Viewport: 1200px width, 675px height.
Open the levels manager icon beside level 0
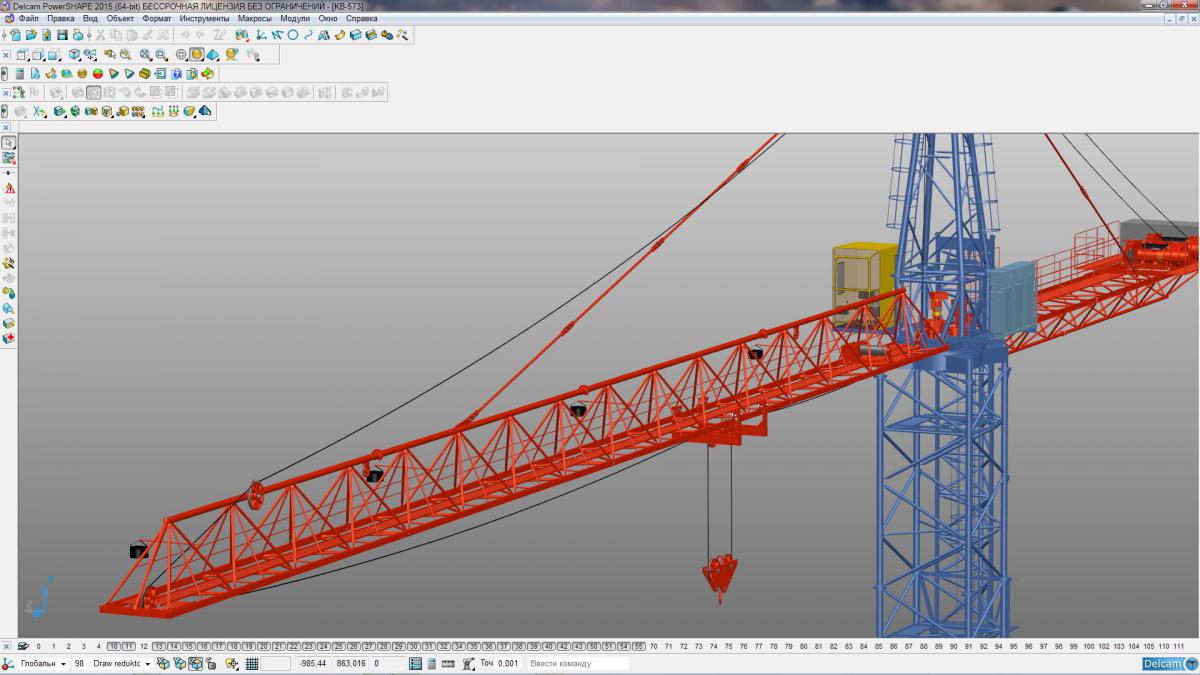pos(22,646)
